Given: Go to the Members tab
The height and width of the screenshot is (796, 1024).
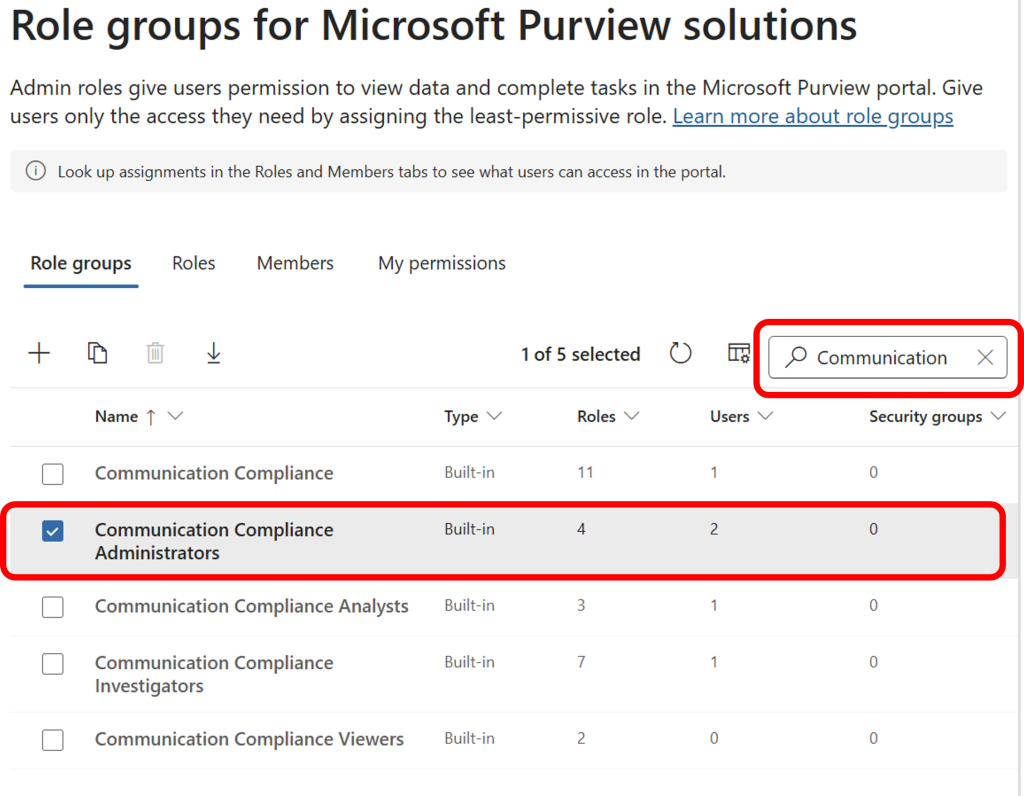Looking at the screenshot, I should click(x=295, y=263).
